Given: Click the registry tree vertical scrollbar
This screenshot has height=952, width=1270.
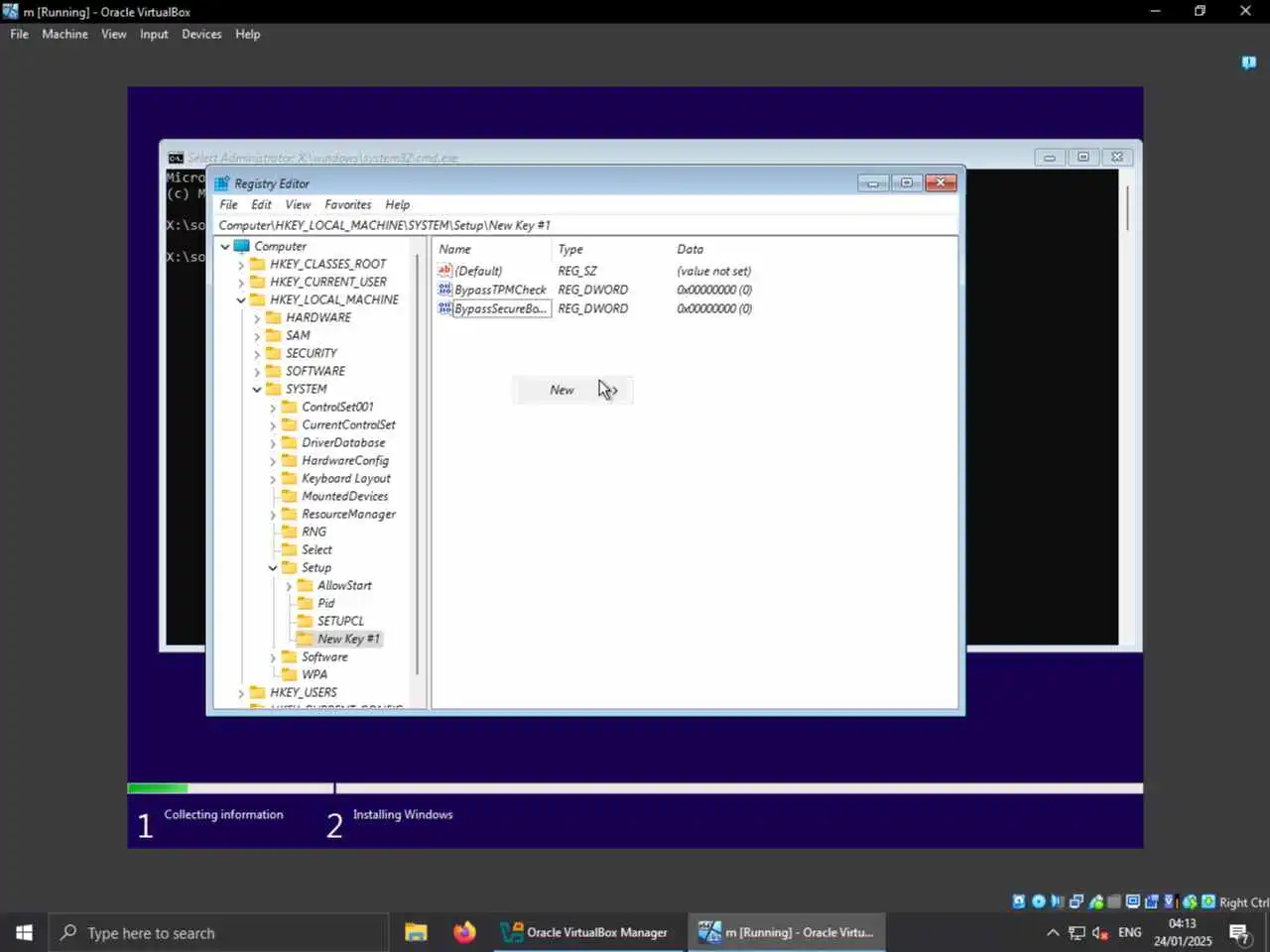Looking at the screenshot, I should tap(419, 466).
